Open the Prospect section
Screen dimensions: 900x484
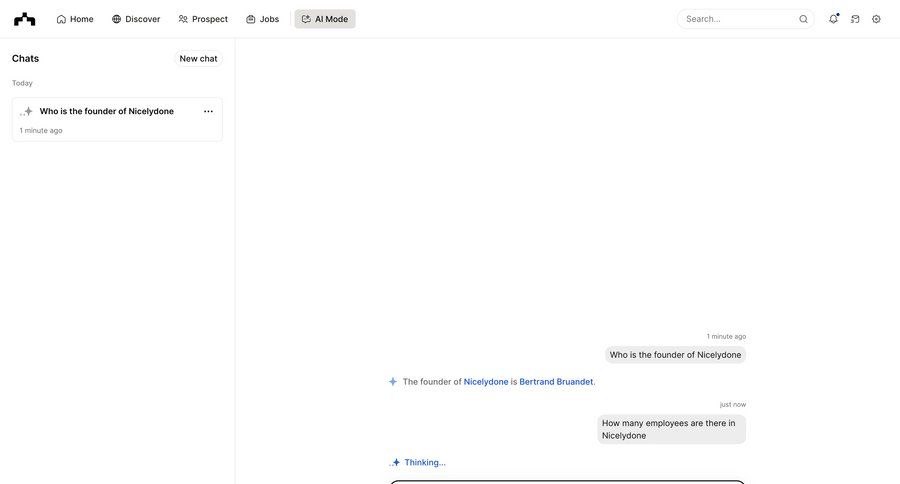203,19
